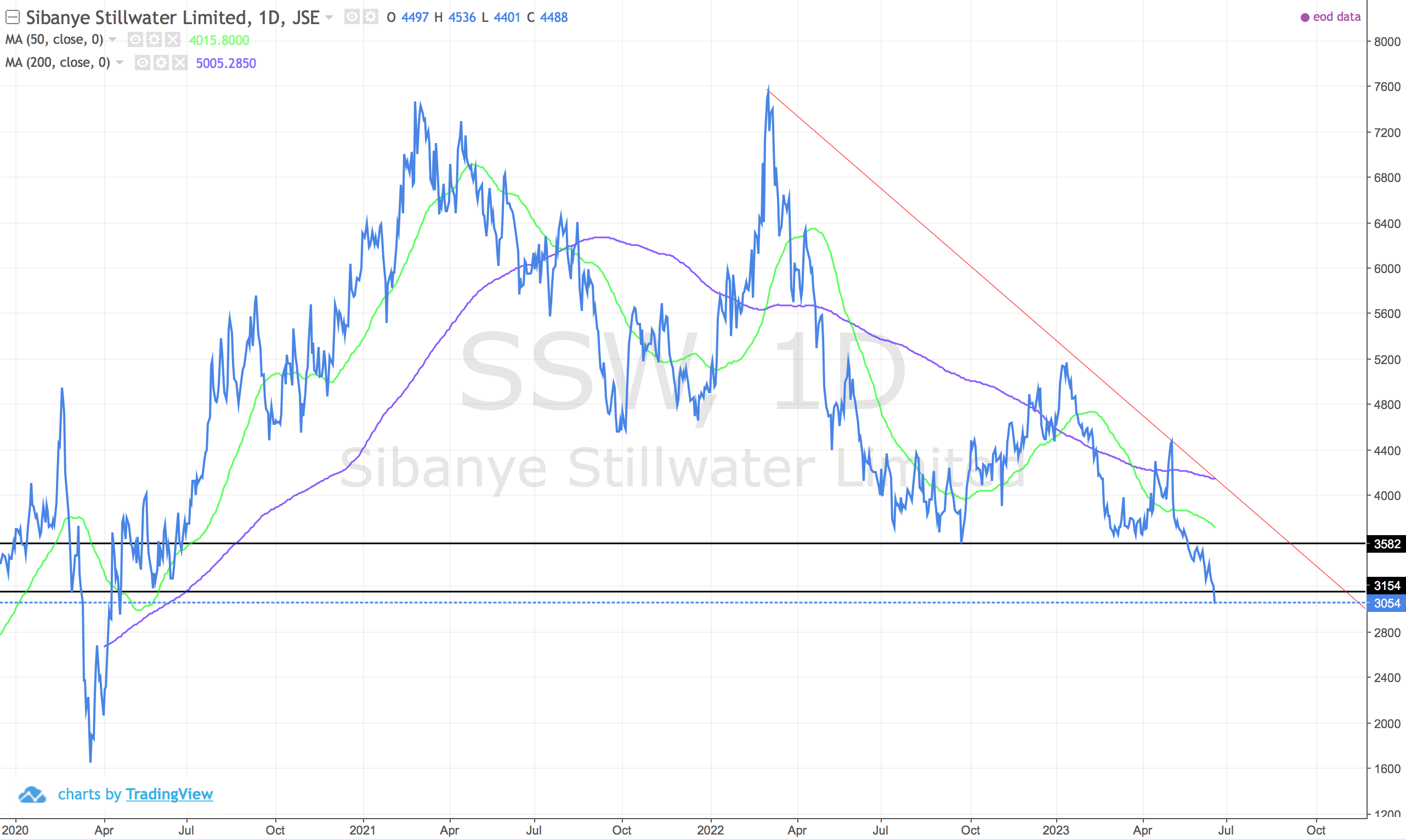
Task: Click the 2022 time axis label
Action: [x=710, y=830]
